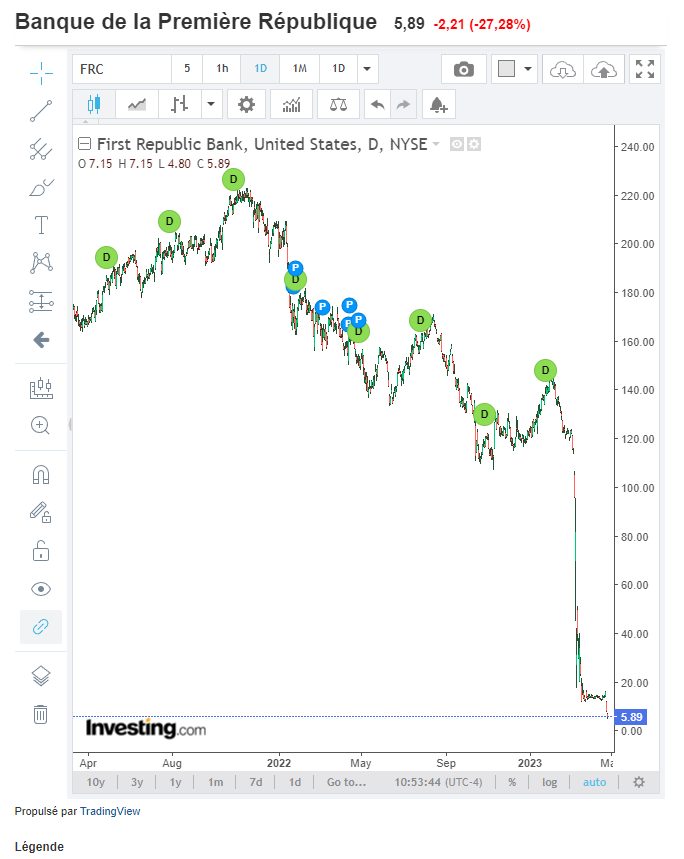
Task: Click the load chart cloud download icon
Action: tap(563, 70)
